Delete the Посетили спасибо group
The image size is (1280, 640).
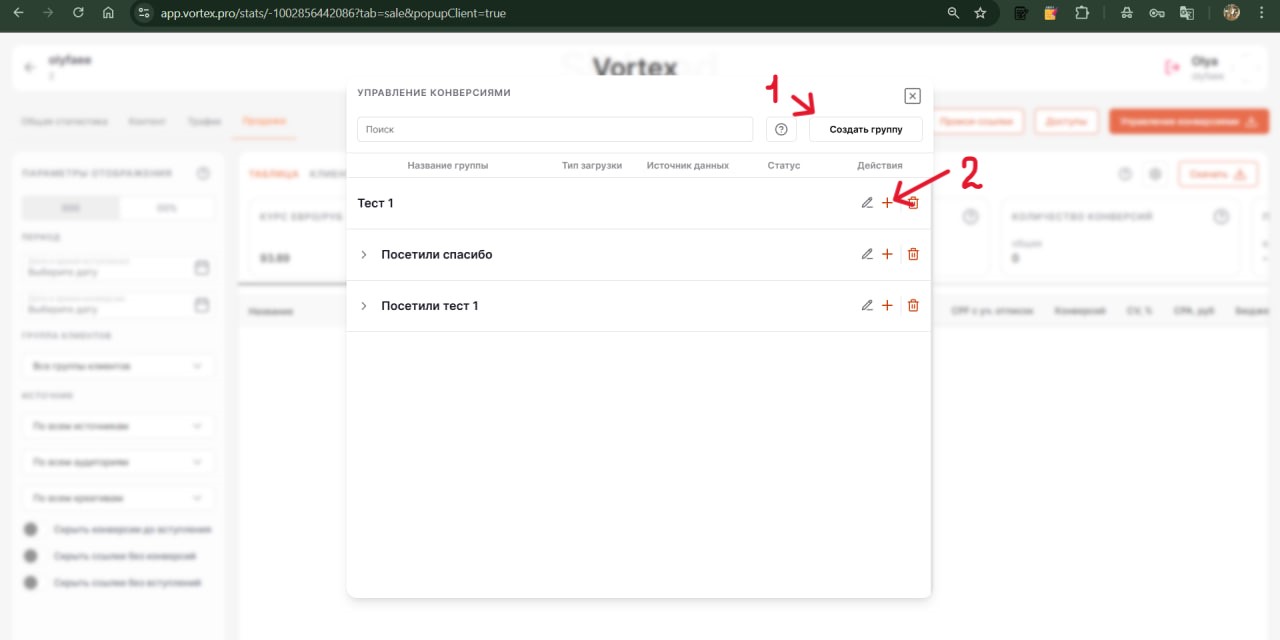[x=913, y=254]
